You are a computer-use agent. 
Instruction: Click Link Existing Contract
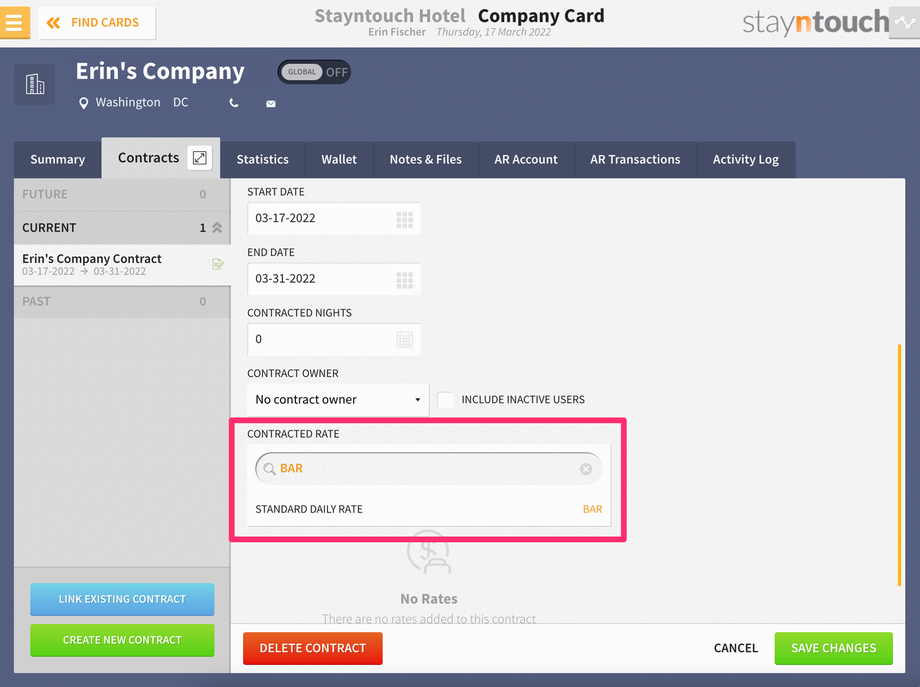pyautogui.click(x=122, y=599)
